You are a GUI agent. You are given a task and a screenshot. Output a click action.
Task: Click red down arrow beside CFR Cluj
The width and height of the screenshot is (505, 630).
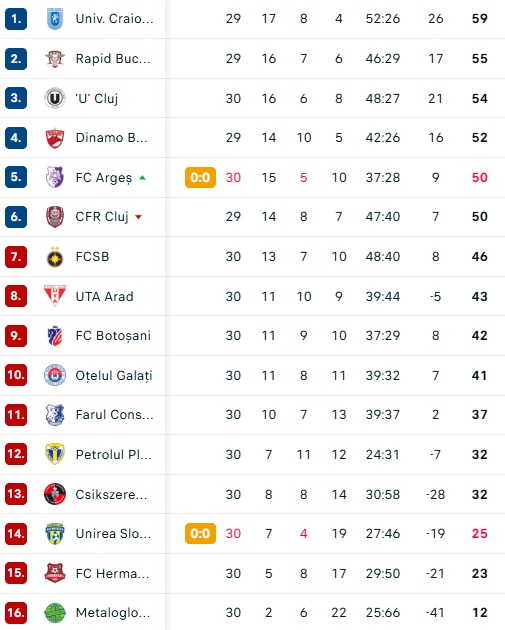(139, 217)
